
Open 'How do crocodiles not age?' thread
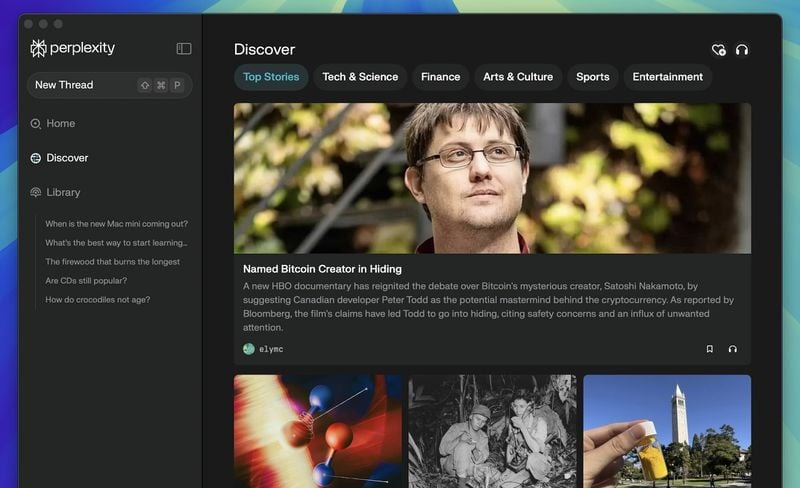[x=97, y=300]
